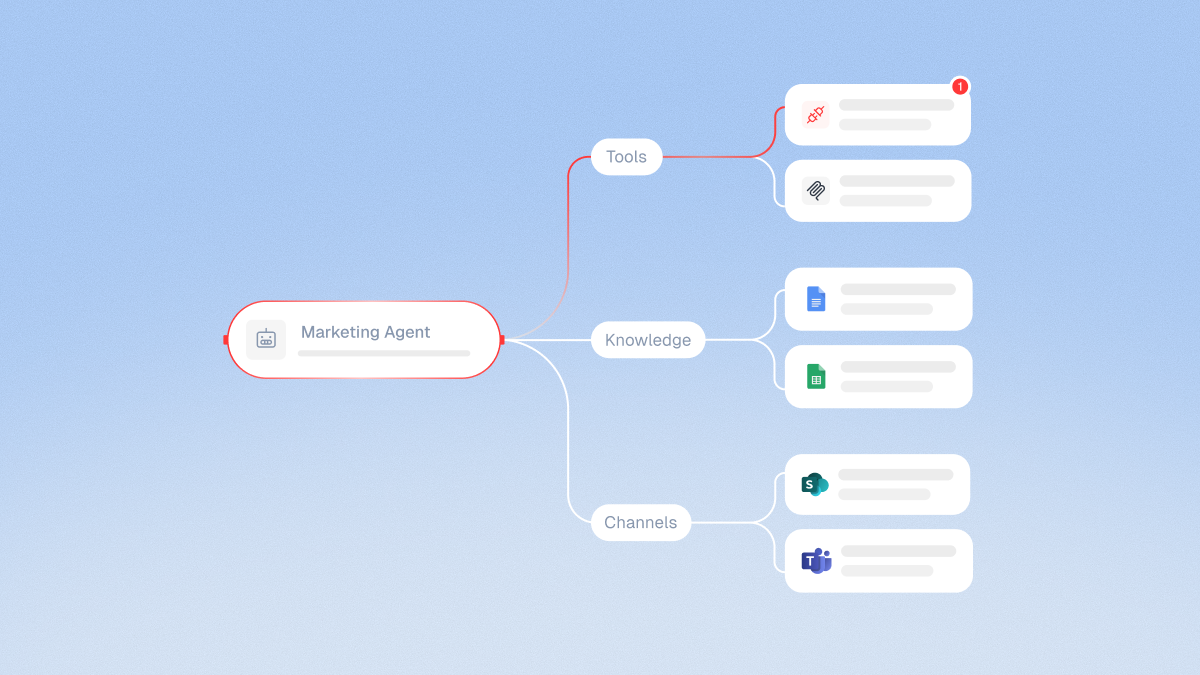Open the Google Docs icon
Viewport: 1200px width, 675px height.
click(816, 299)
